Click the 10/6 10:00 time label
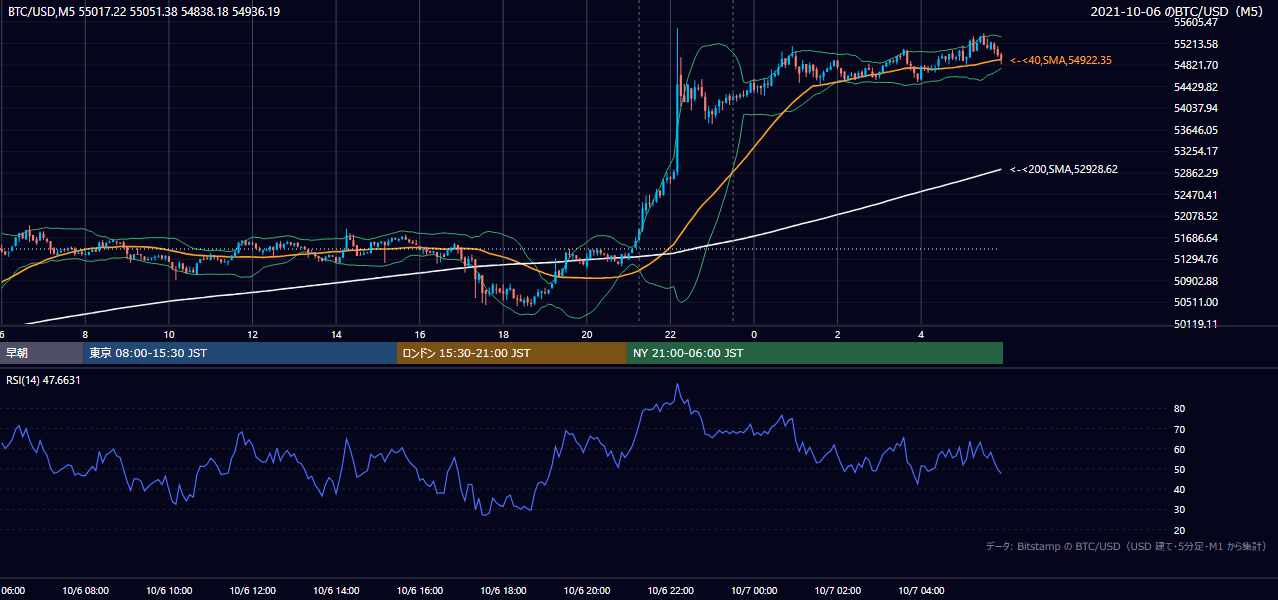The height and width of the screenshot is (600, 1278). click(x=169, y=591)
